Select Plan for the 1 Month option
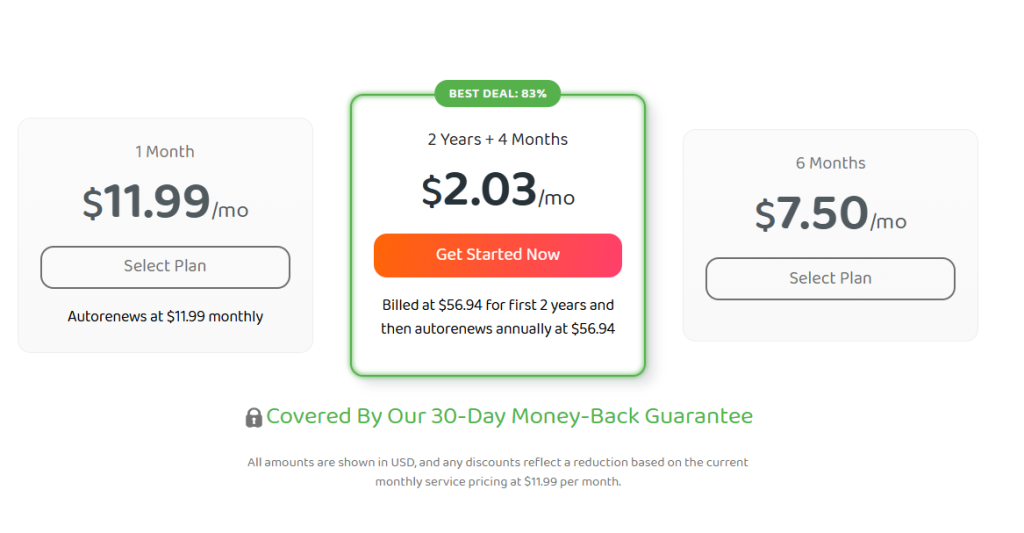1024x533 pixels. pos(165,267)
